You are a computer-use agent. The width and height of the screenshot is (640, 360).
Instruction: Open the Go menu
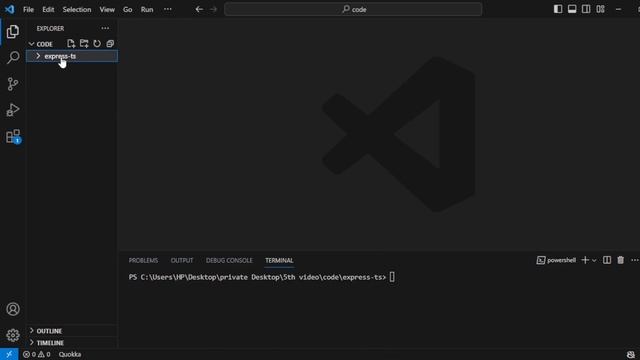click(x=127, y=9)
